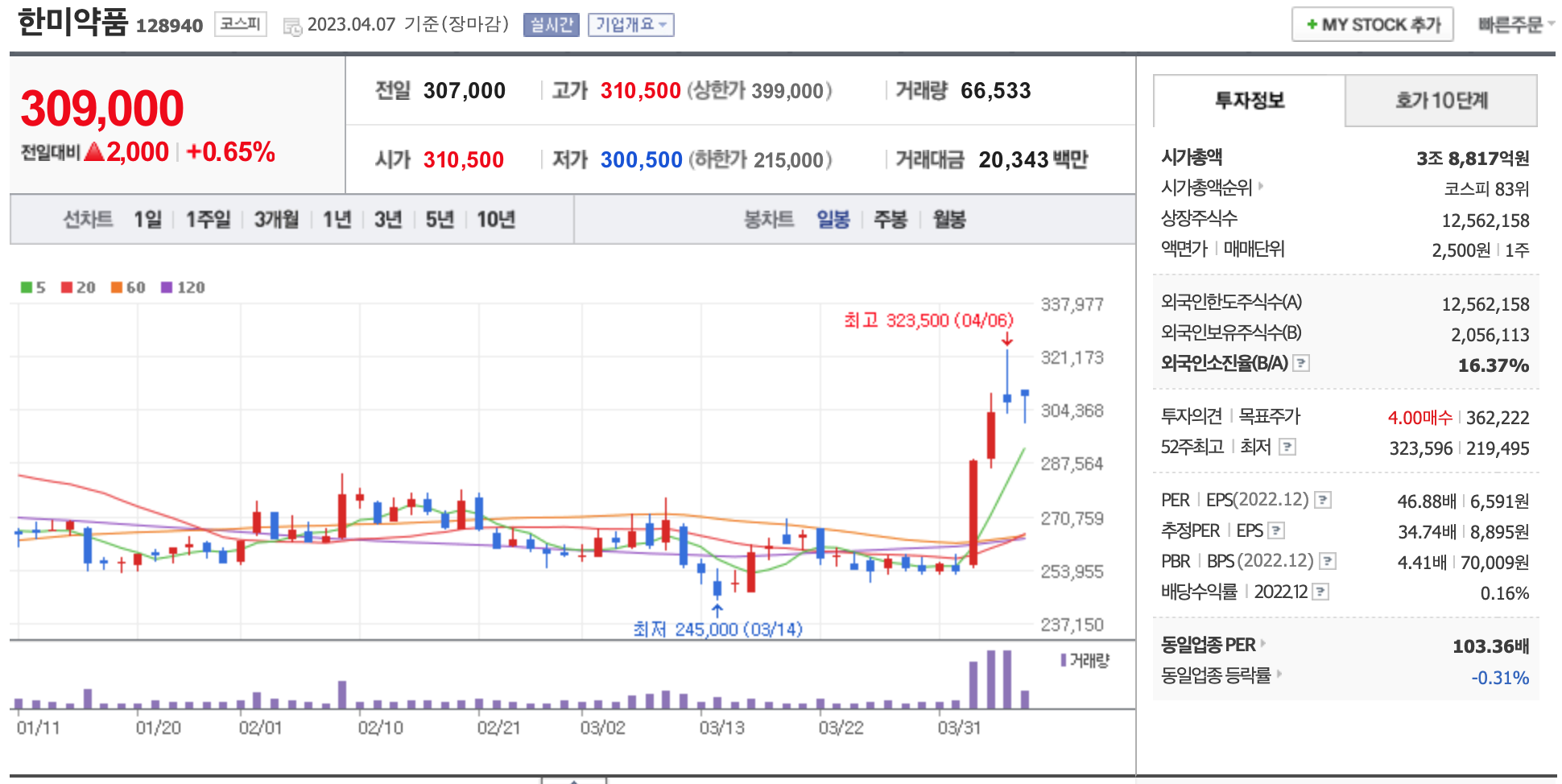Expand the 기업개요 dropdown
Screen dimensions: 1562x784
tap(630, 25)
